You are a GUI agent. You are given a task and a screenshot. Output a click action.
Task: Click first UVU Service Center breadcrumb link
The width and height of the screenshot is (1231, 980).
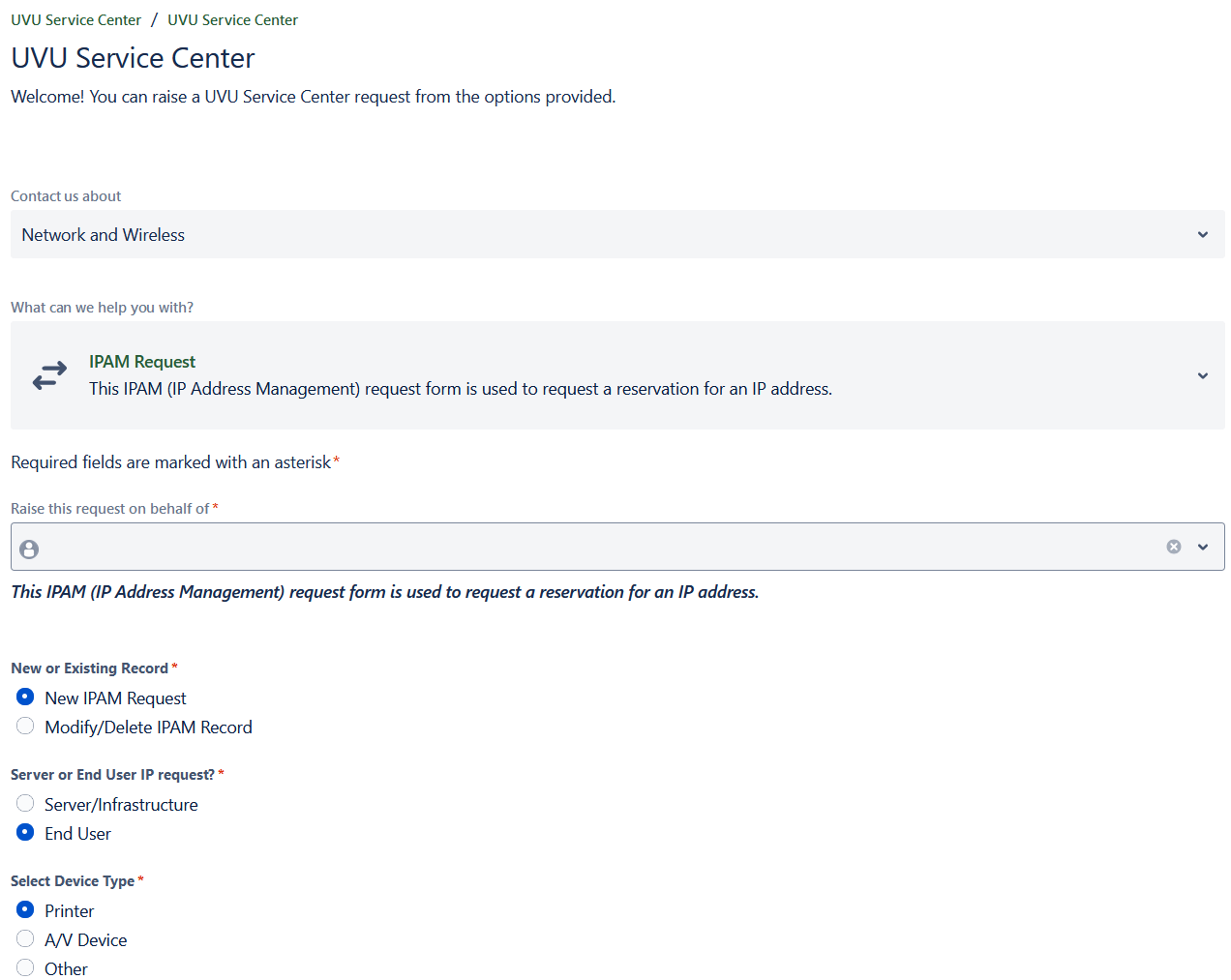pos(75,20)
